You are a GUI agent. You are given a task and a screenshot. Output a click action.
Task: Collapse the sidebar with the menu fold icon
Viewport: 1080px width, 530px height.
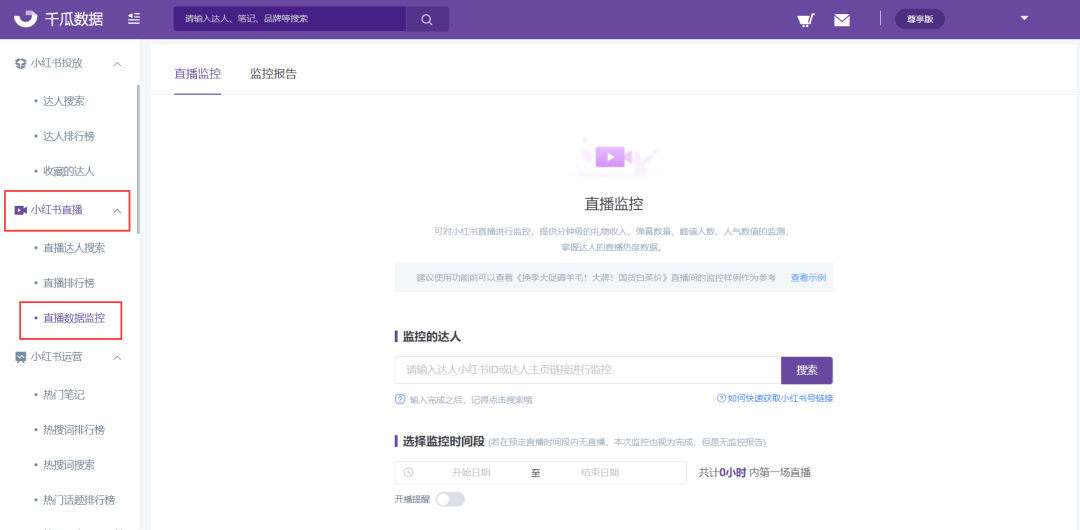pyautogui.click(x=134, y=19)
